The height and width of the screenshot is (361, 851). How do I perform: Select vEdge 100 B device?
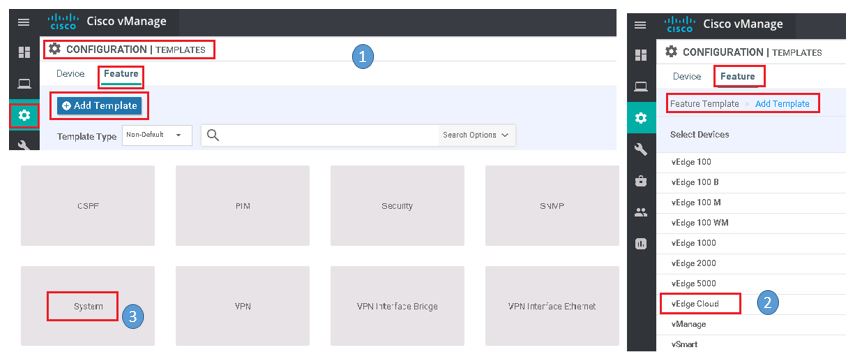tap(752, 182)
